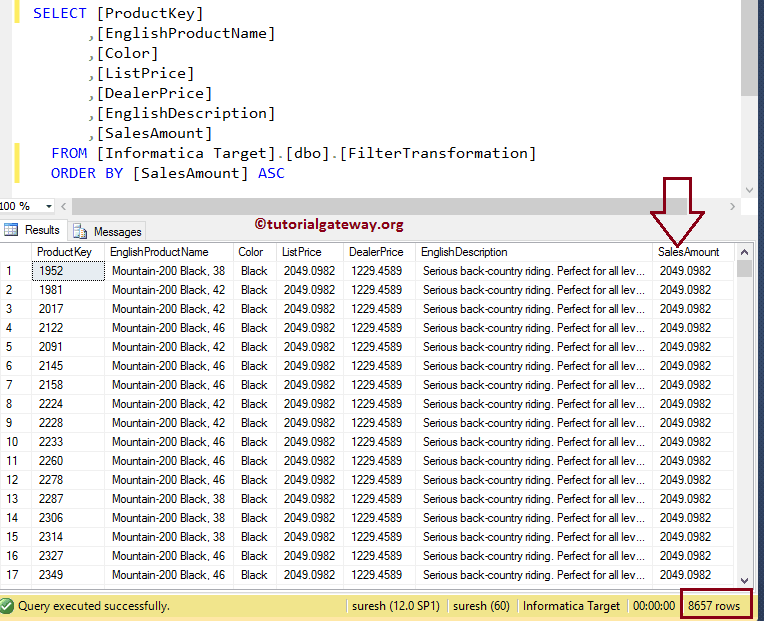Screen dimensions: 764x621
Task: Click the ORDER BY keyword in query
Action: 87,173
